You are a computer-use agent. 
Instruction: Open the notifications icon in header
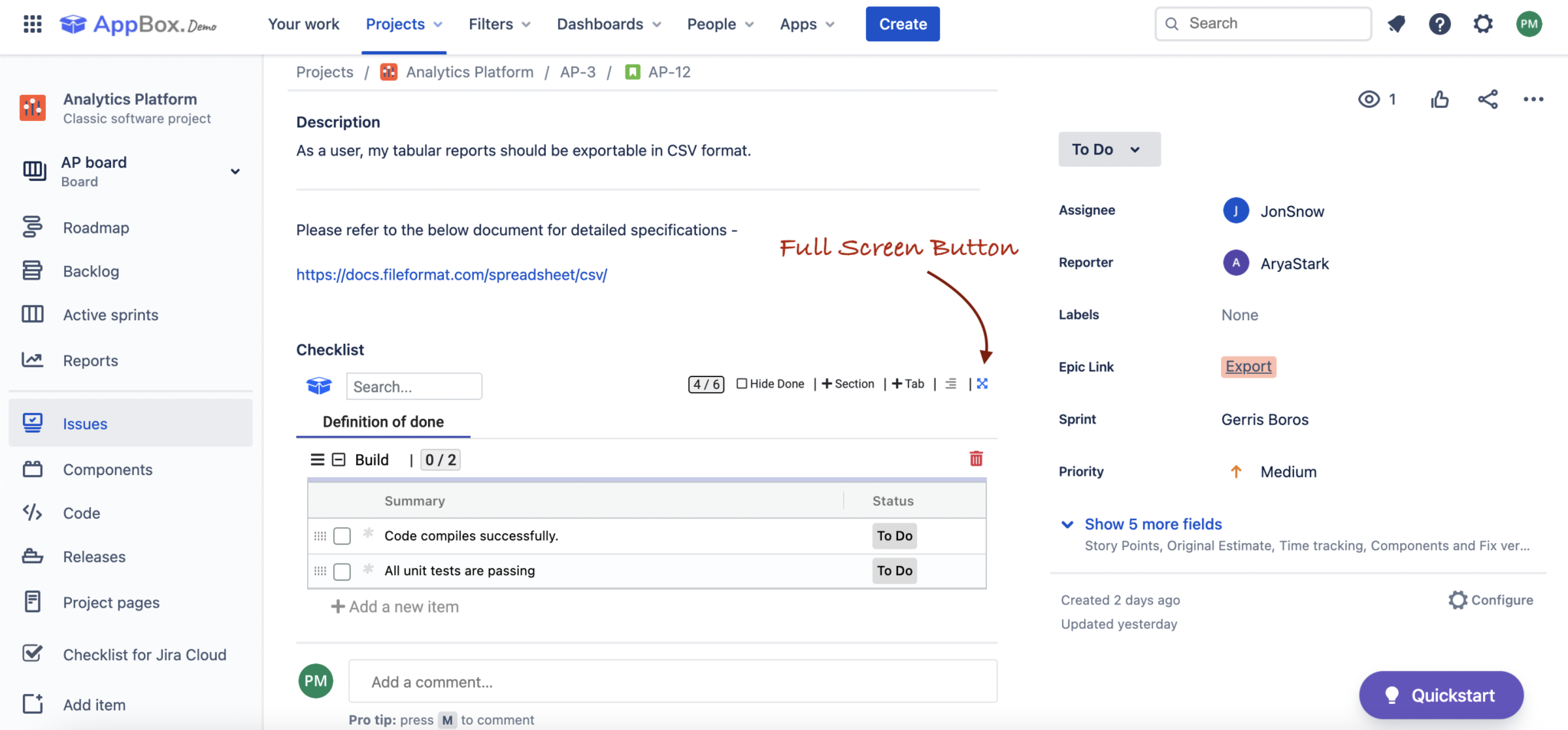1396,25
